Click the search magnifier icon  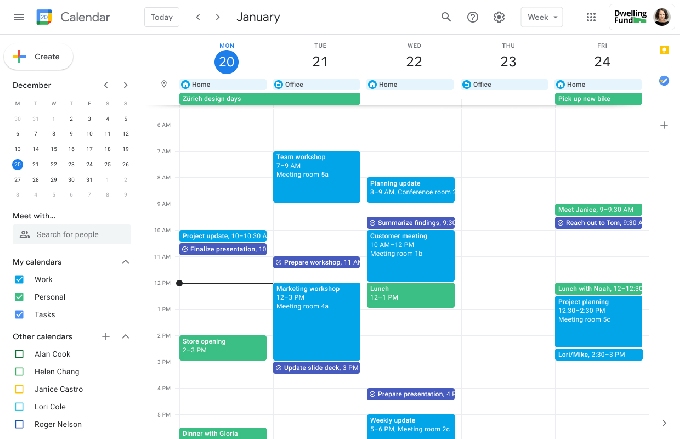coord(446,17)
